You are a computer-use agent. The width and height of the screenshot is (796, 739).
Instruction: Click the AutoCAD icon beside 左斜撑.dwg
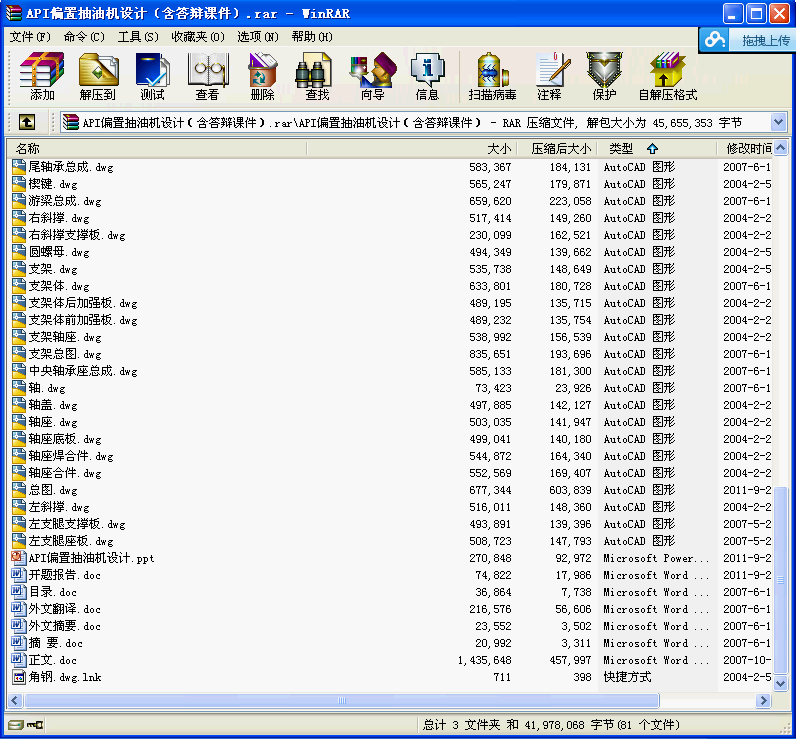[x=19, y=507]
